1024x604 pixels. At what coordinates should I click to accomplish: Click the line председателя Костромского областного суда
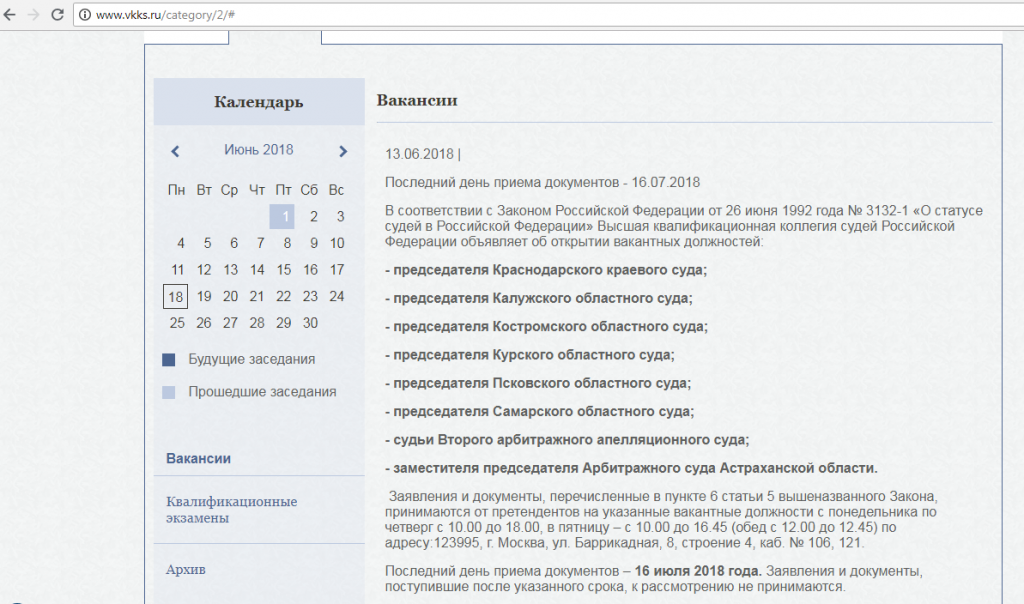(x=547, y=326)
